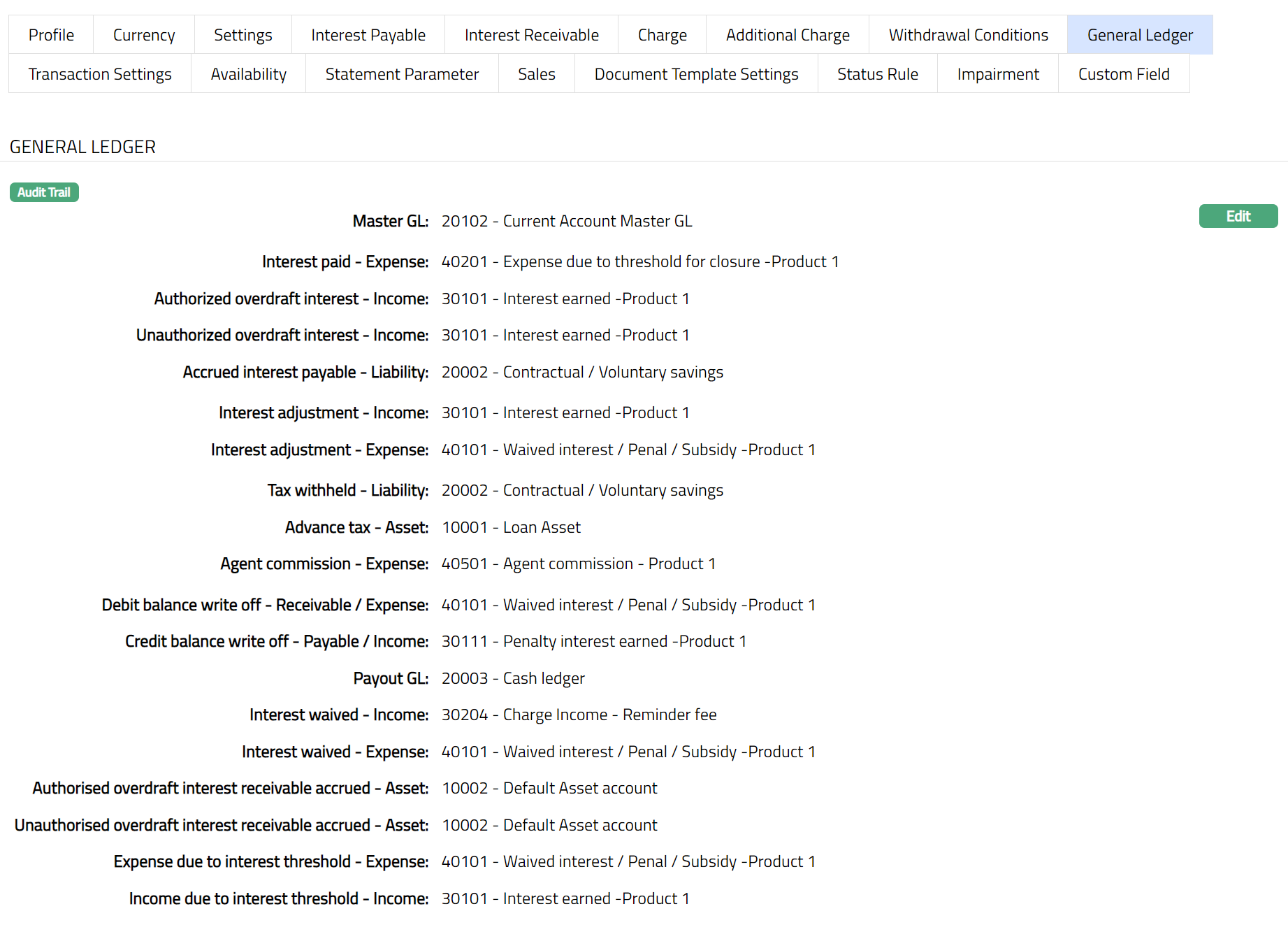Click the Master GL account value

tap(567, 222)
